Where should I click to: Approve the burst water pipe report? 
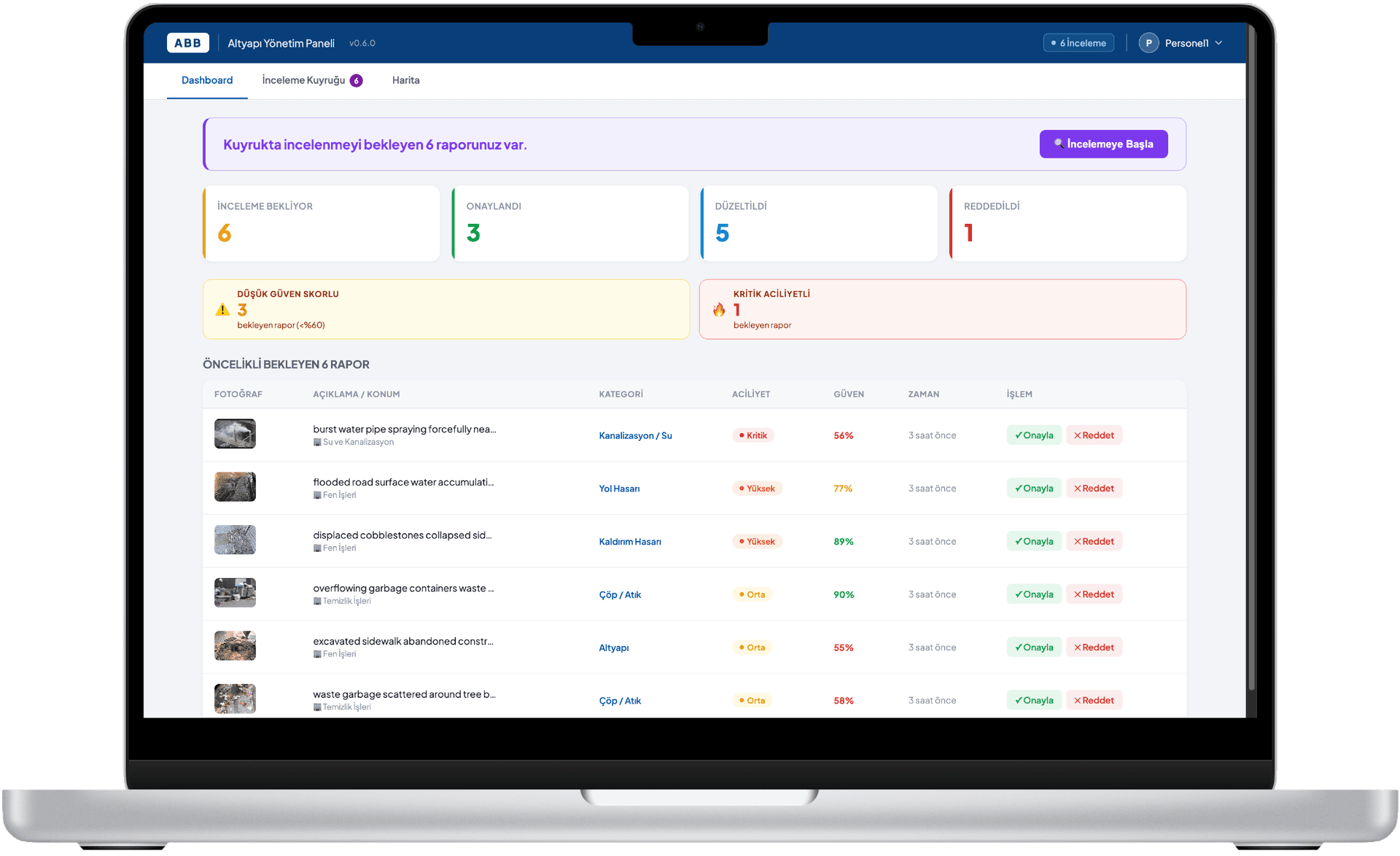point(1034,435)
